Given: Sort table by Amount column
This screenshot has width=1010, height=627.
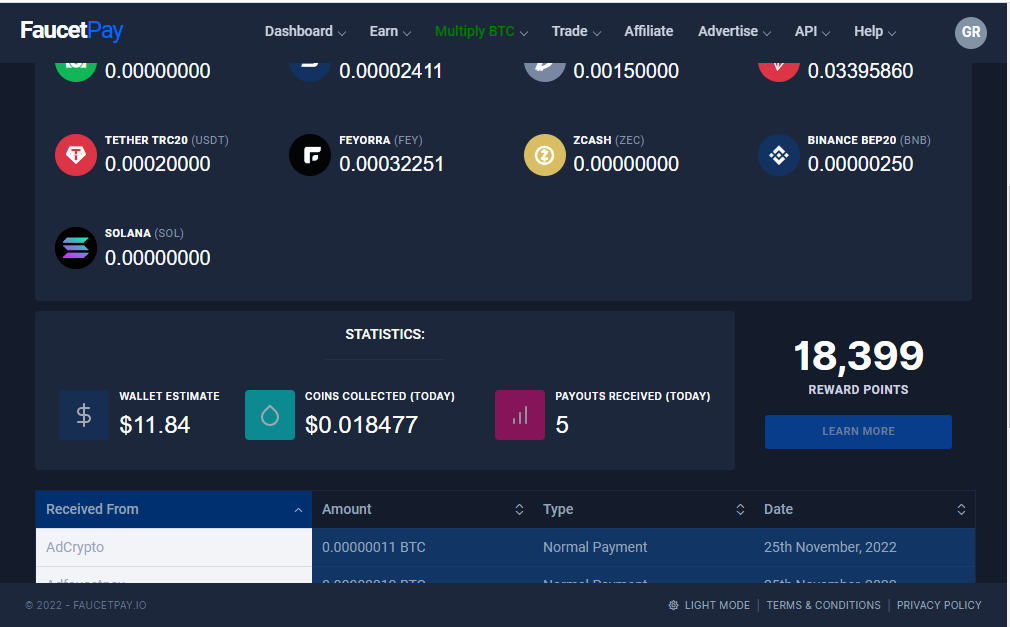Looking at the screenshot, I should click(x=423, y=509).
